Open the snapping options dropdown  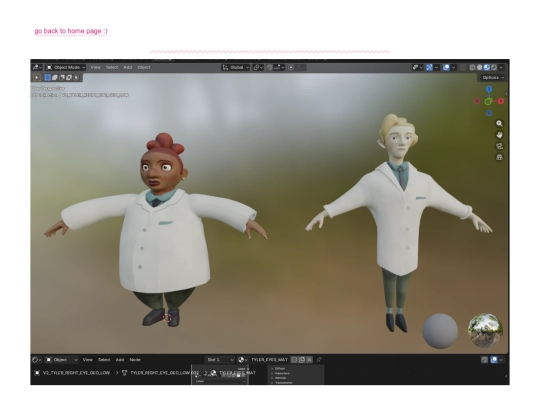tap(279, 68)
